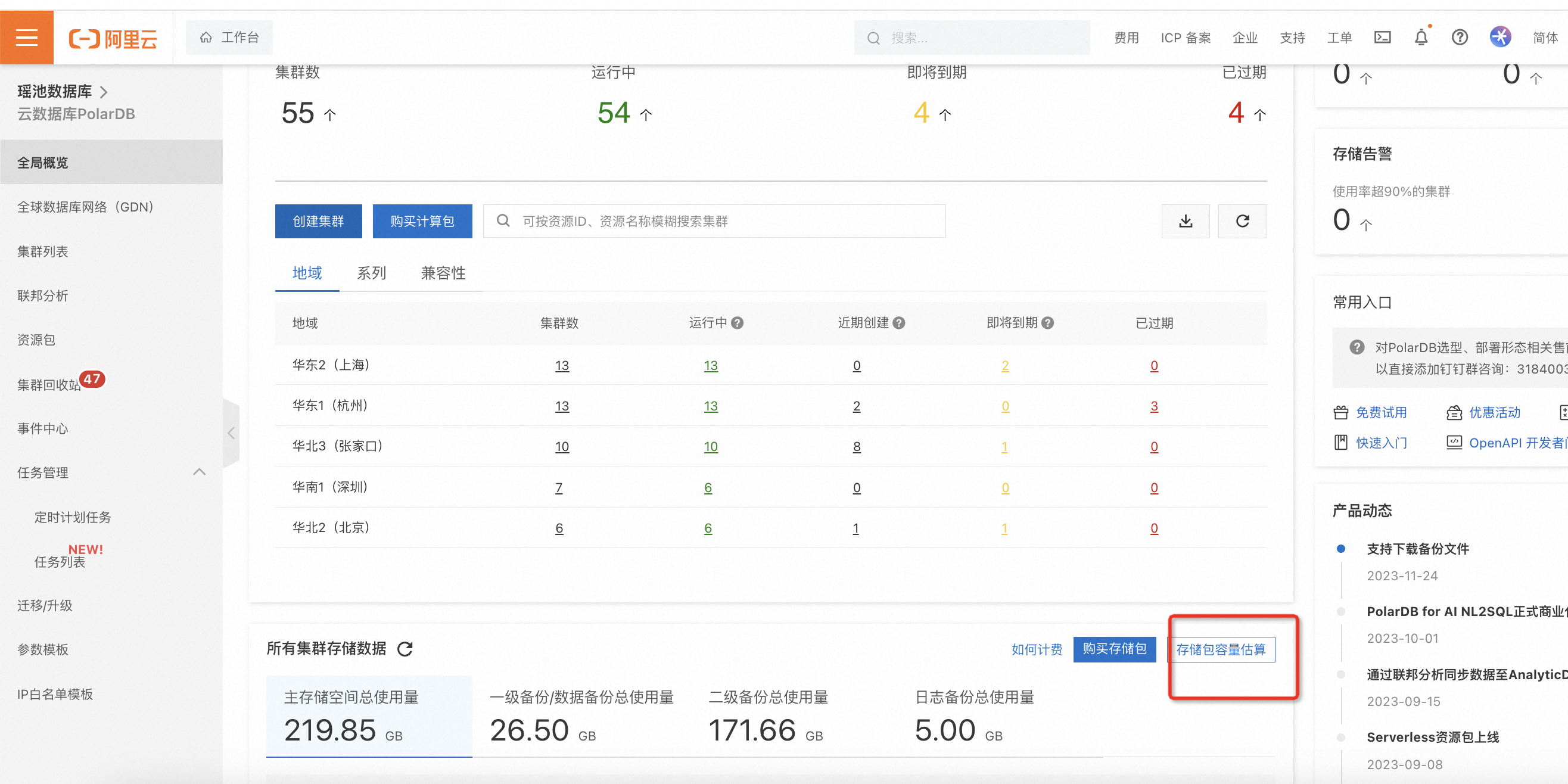Switch to the 兼容性 tab
This screenshot has width=1568, height=784.
[x=443, y=273]
